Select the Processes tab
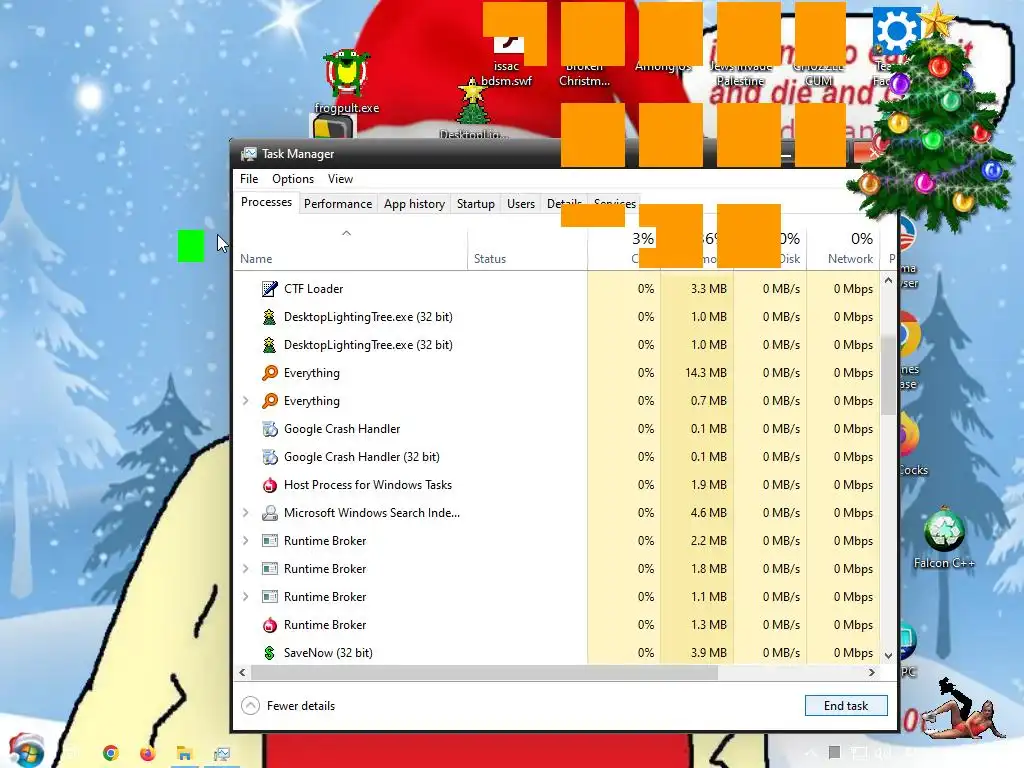Screen dimensions: 1024x768 click(266, 202)
